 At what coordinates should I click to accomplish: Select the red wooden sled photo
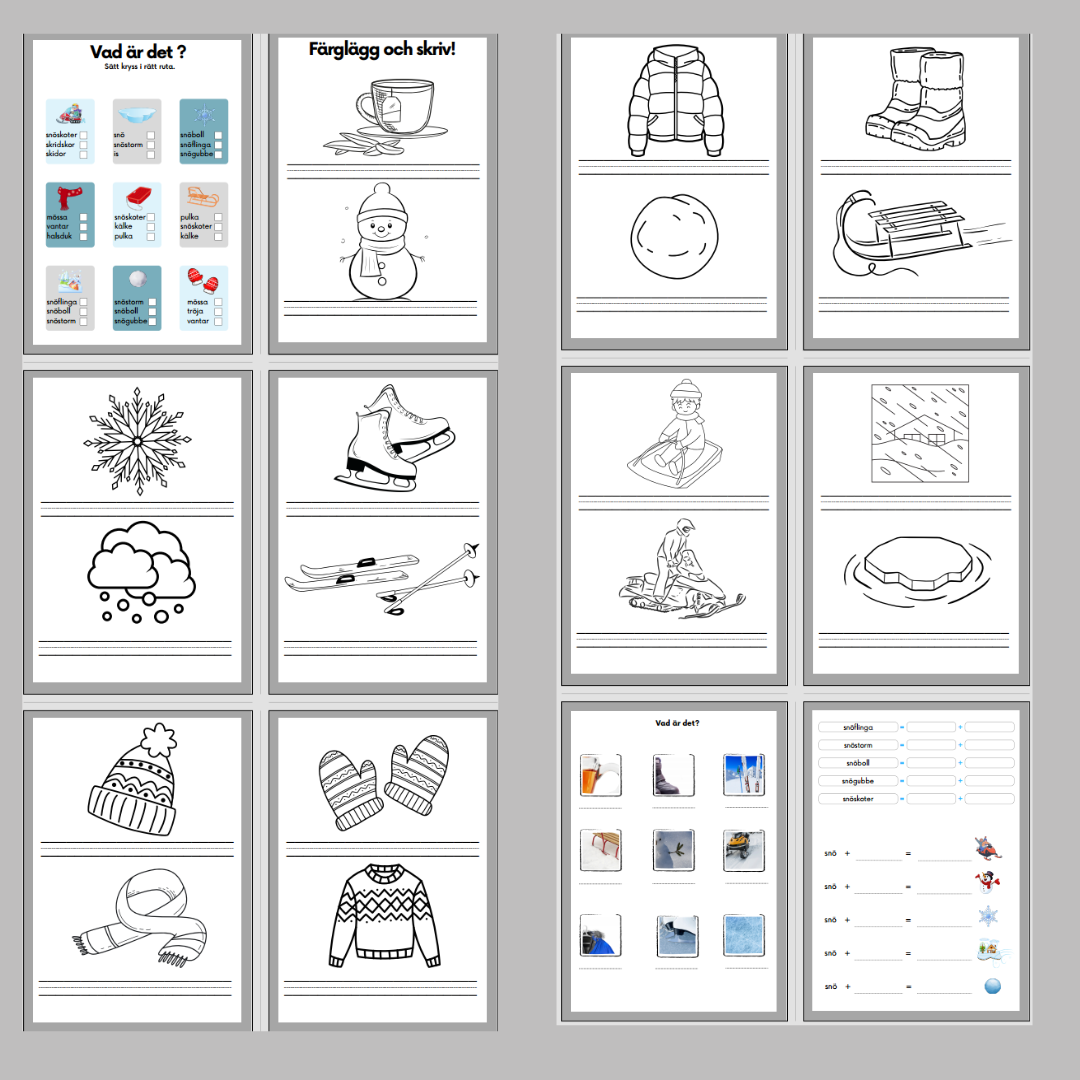(x=600, y=849)
